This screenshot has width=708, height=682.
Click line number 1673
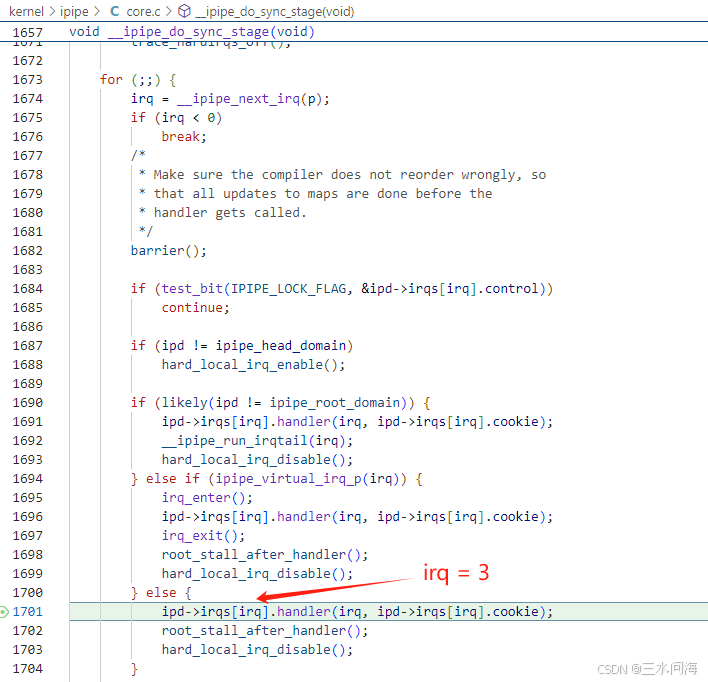[28, 79]
